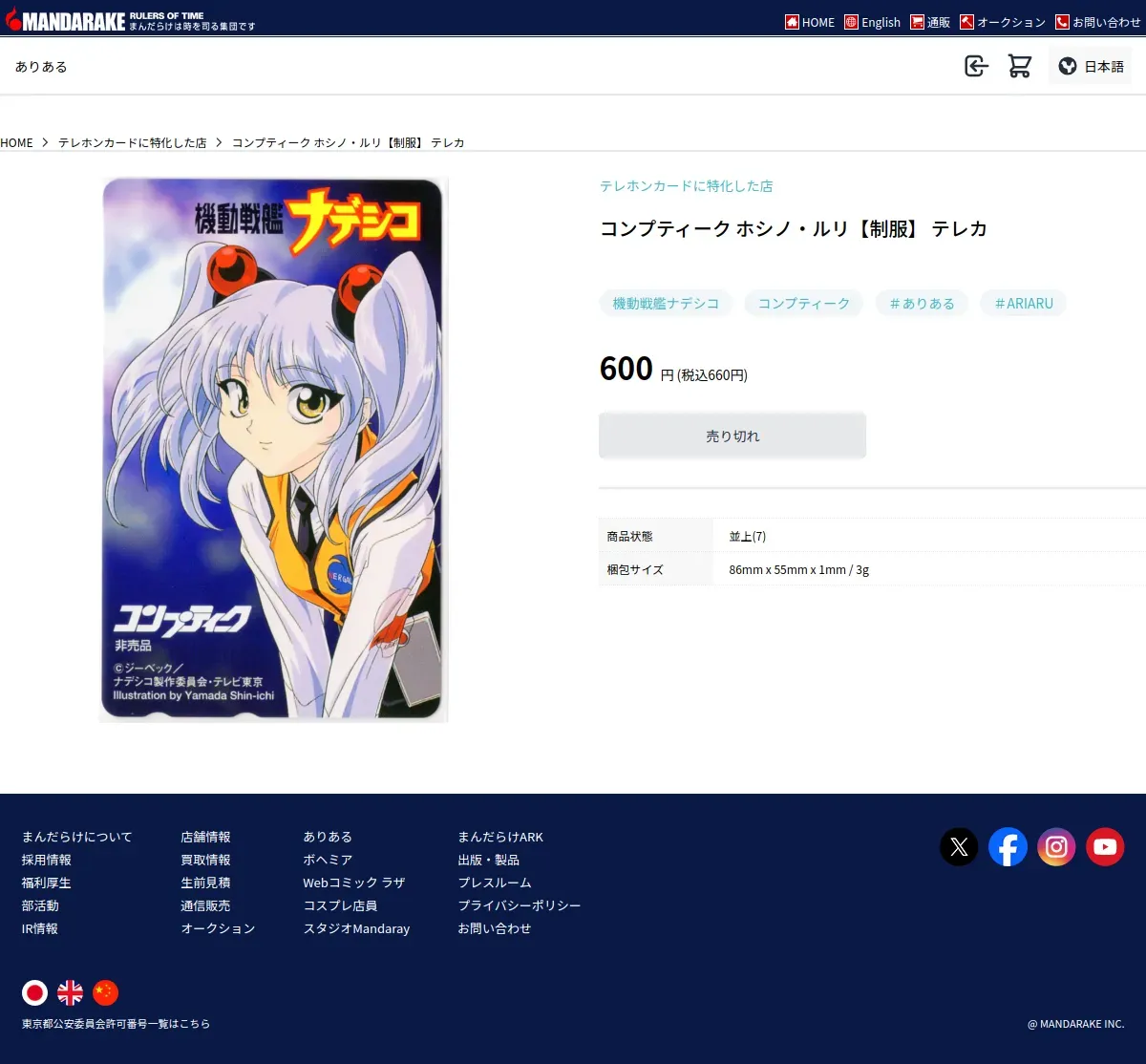Image resolution: width=1146 pixels, height=1064 pixels.
Task: Open 買取情報 footer link
Action: click(205, 860)
